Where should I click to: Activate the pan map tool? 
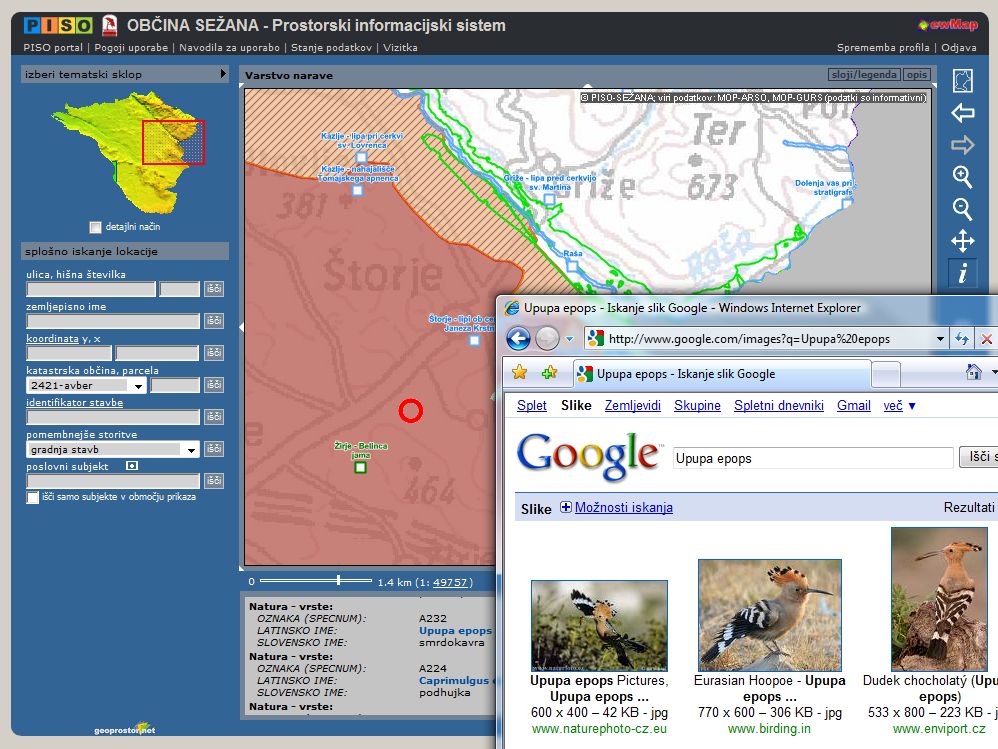click(x=962, y=241)
